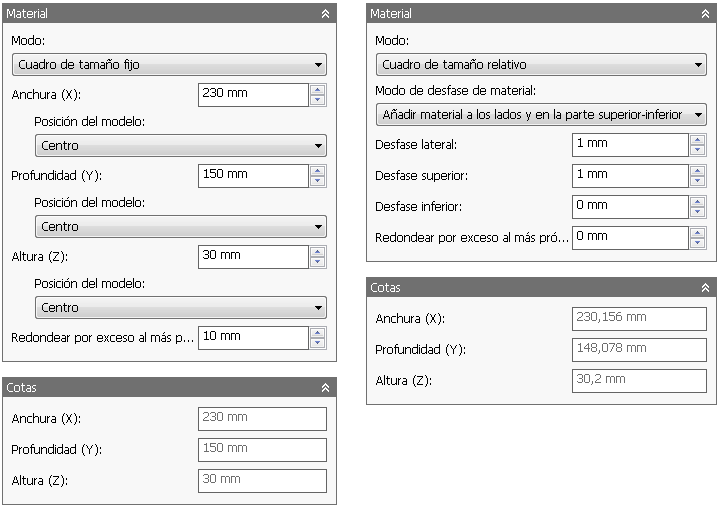This screenshot has height=507, width=720.
Task: Open the 'Cuadro de tamaño relativo' mode dropdown
Action: click(x=541, y=65)
